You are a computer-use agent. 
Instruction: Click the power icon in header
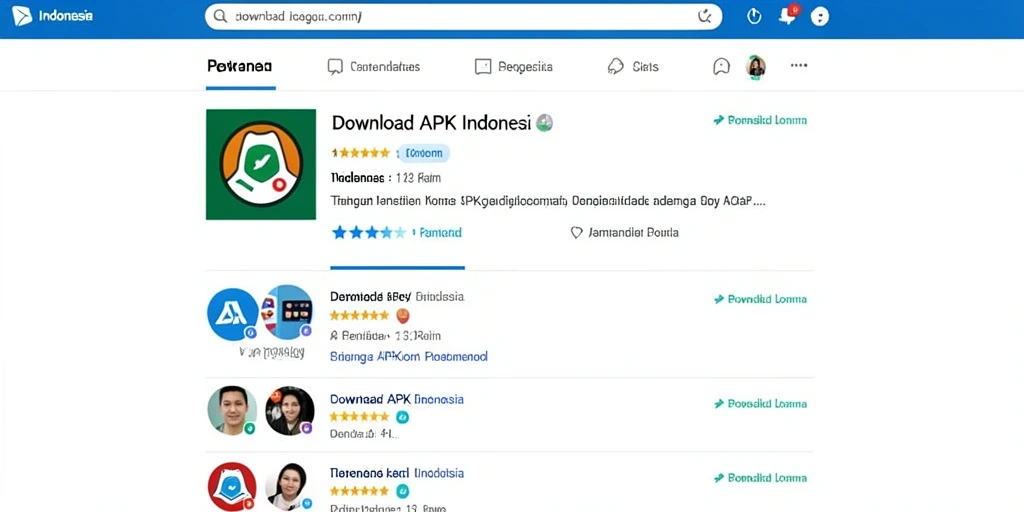point(754,16)
